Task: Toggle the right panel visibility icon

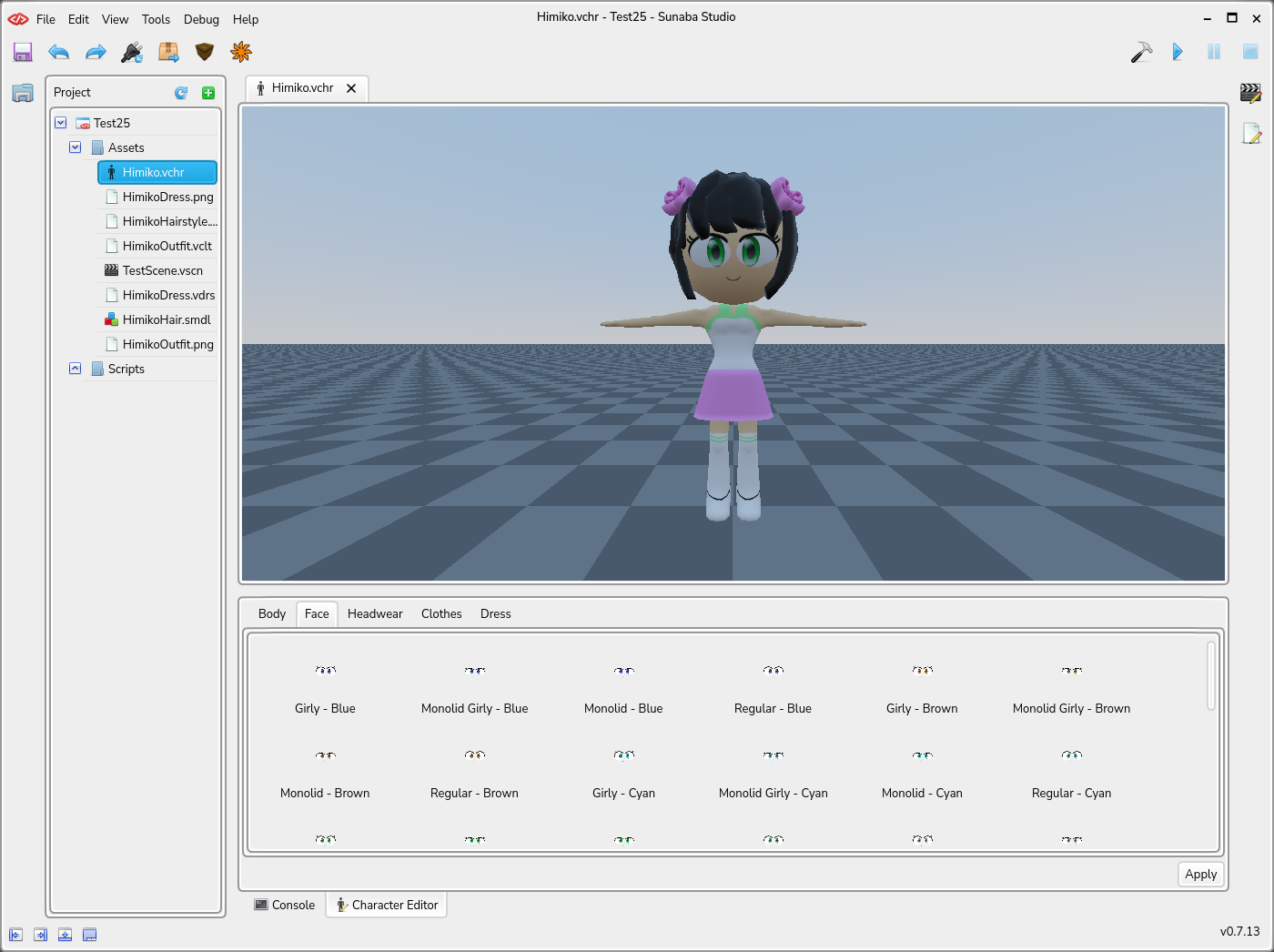Action: pos(40,935)
